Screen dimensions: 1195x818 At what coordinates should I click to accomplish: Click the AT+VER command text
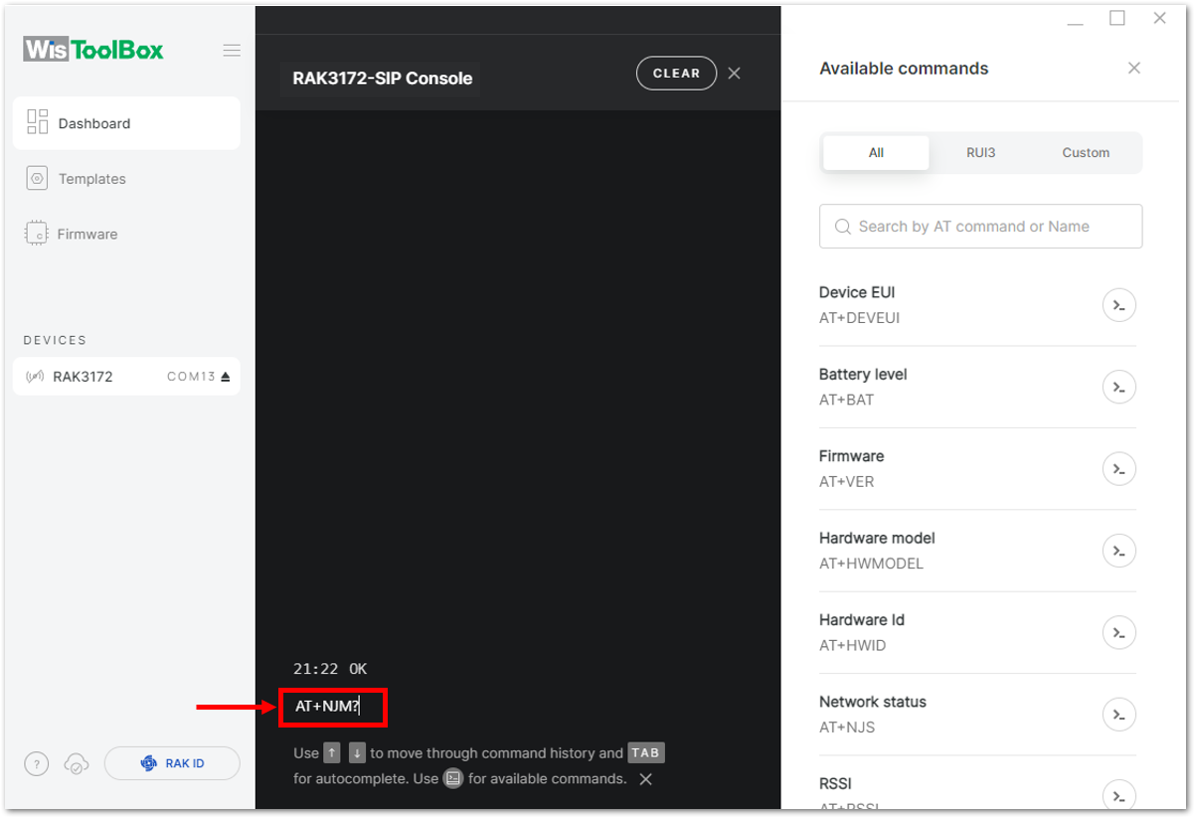pyautogui.click(x=846, y=482)
